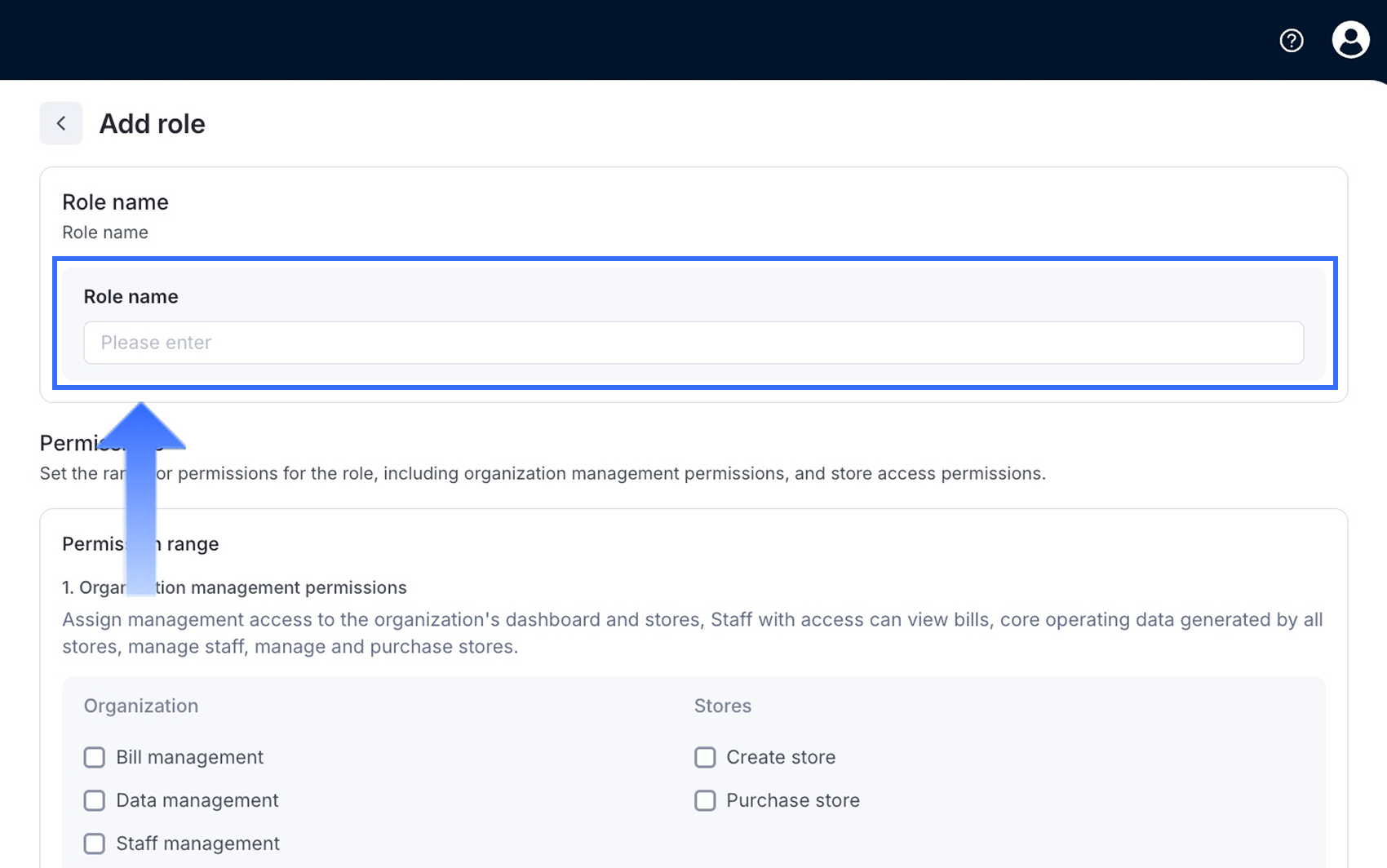
Task: Click the 'Permission range' section heading
Action: (x=192, y=544)
